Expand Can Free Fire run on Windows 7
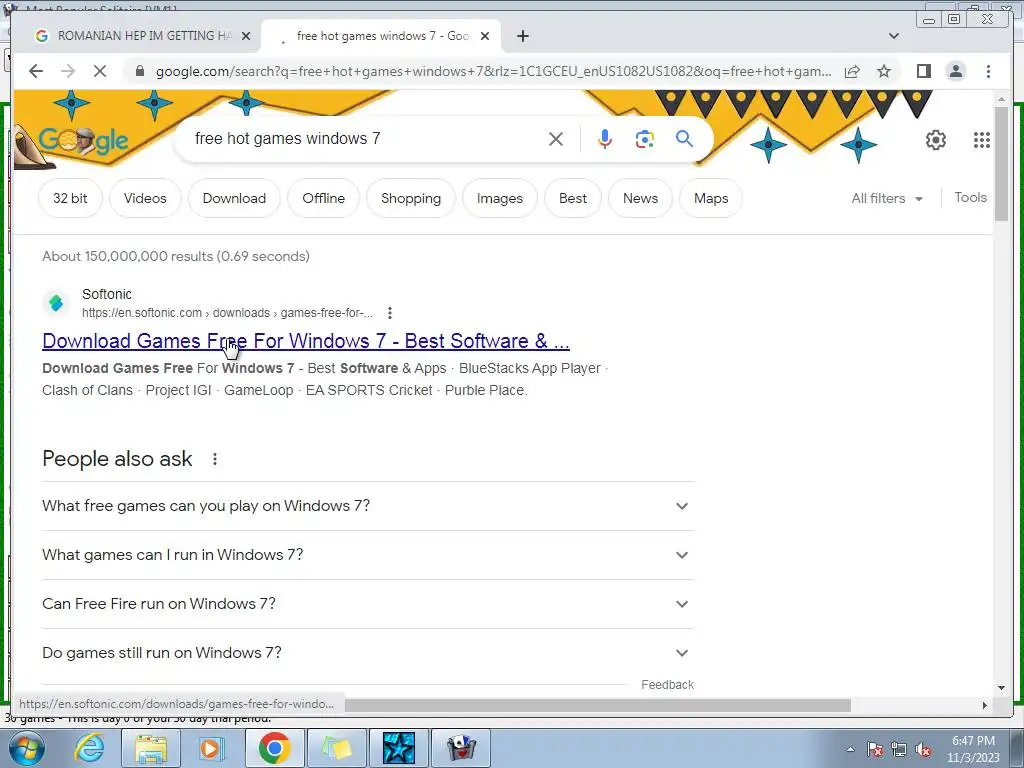 [367, 604]
